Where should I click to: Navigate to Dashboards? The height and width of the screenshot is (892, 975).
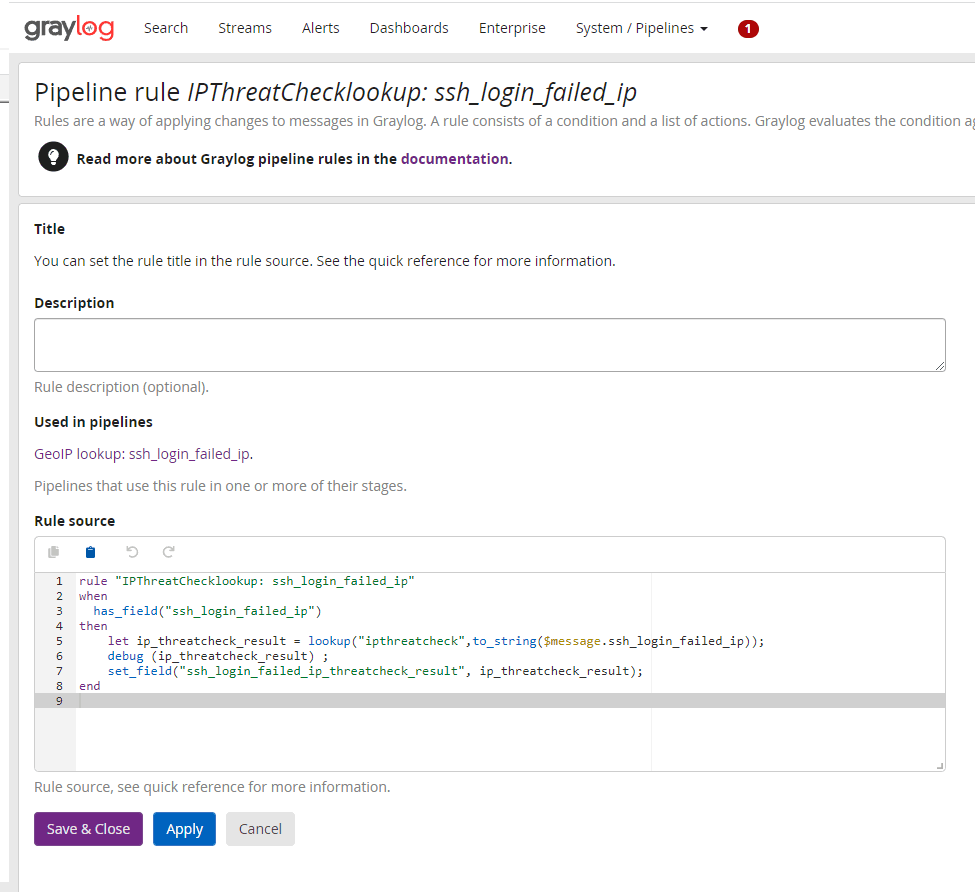coord(409,28)
